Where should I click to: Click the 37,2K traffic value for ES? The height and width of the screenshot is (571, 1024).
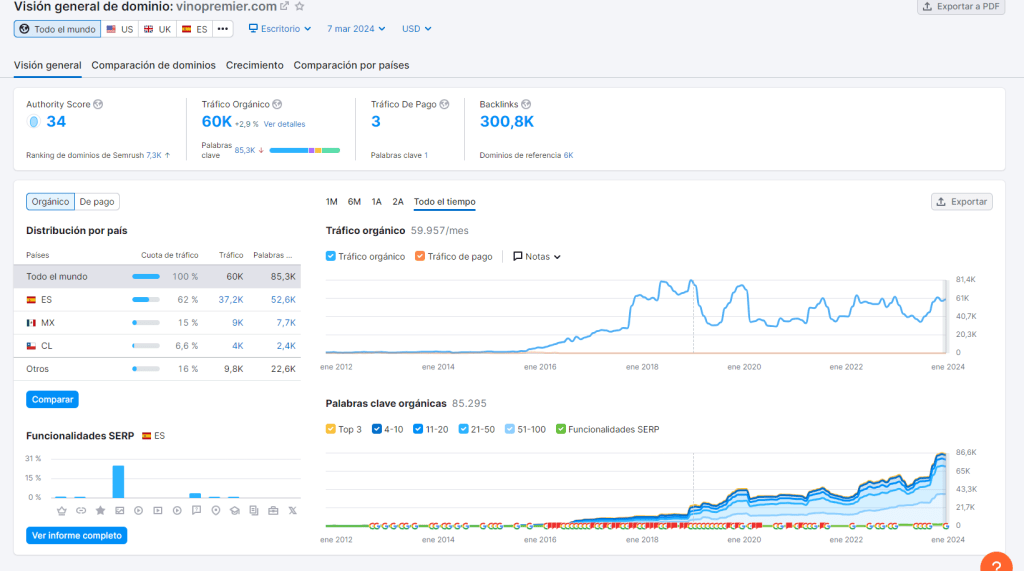[x=231, y=300]
